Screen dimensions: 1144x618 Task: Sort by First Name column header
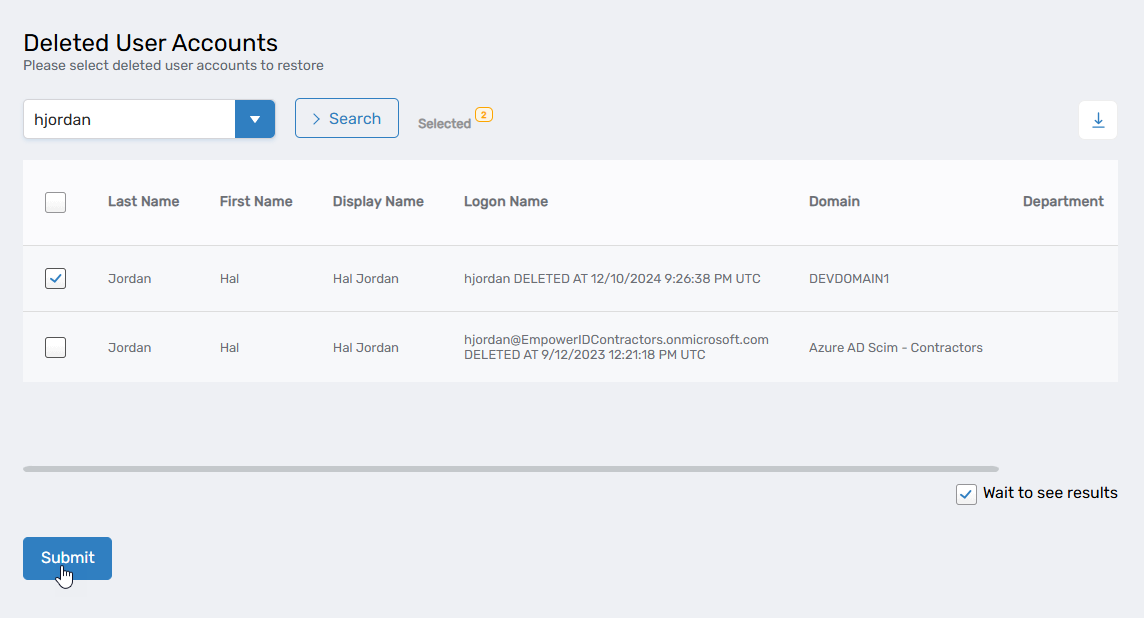tap(256, 201)
